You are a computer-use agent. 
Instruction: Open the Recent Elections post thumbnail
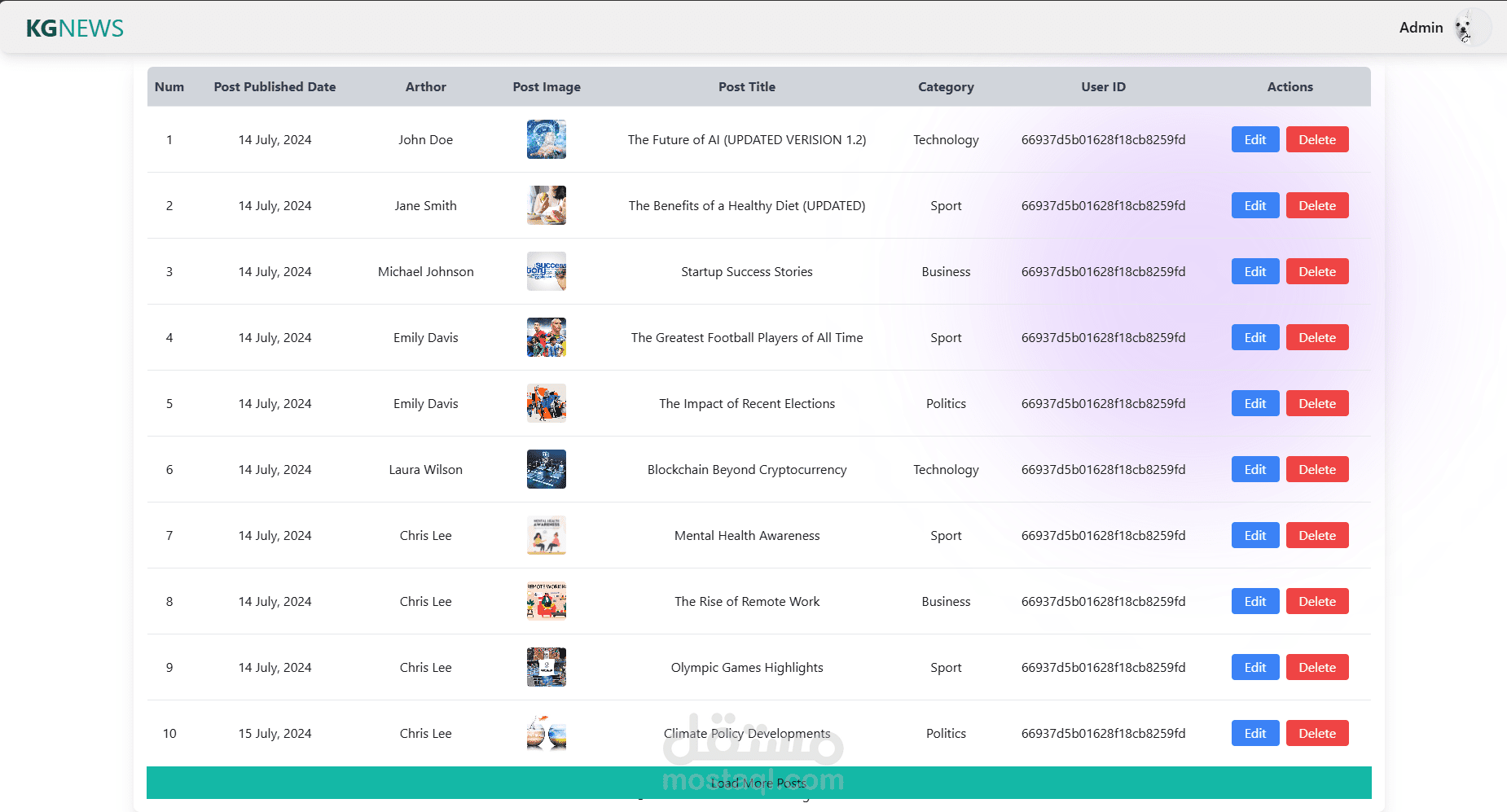[x=547, y=403]
